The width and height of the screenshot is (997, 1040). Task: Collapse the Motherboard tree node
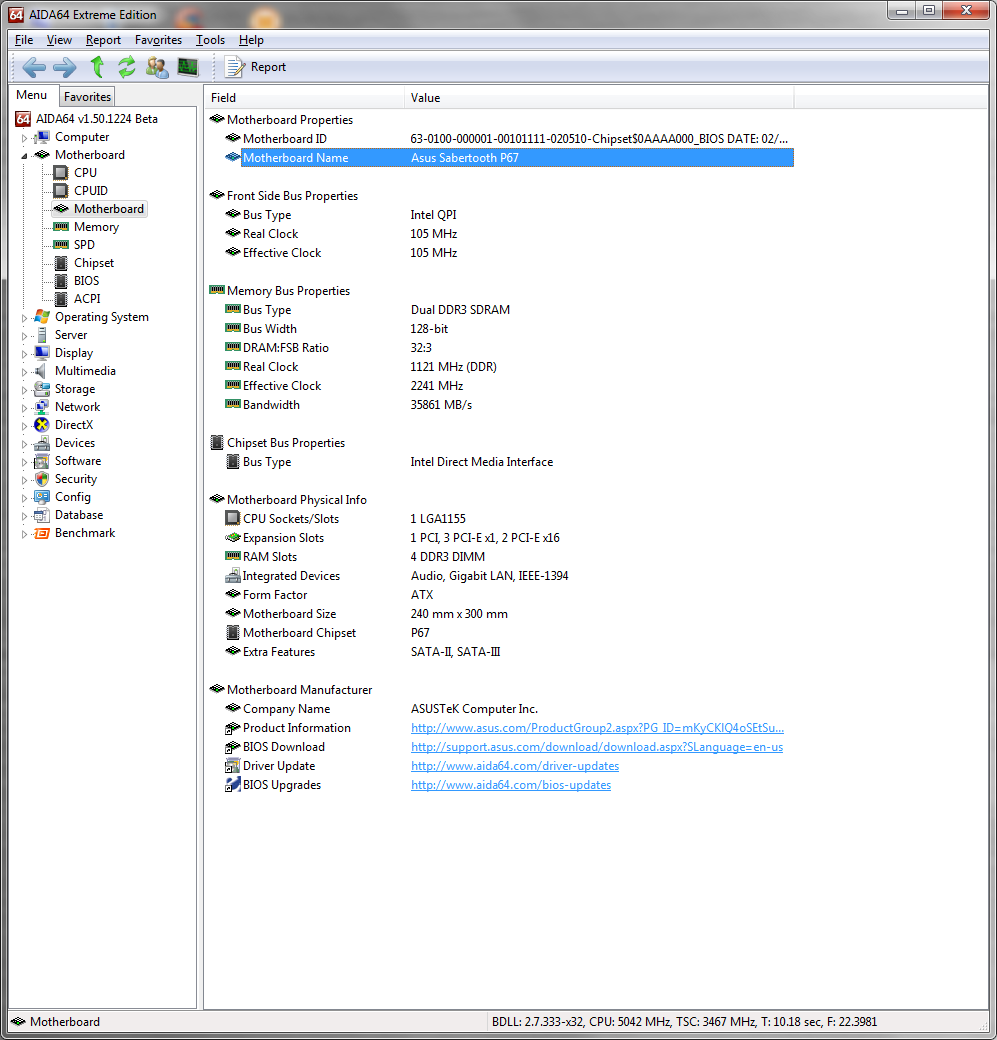pos(25,156)
